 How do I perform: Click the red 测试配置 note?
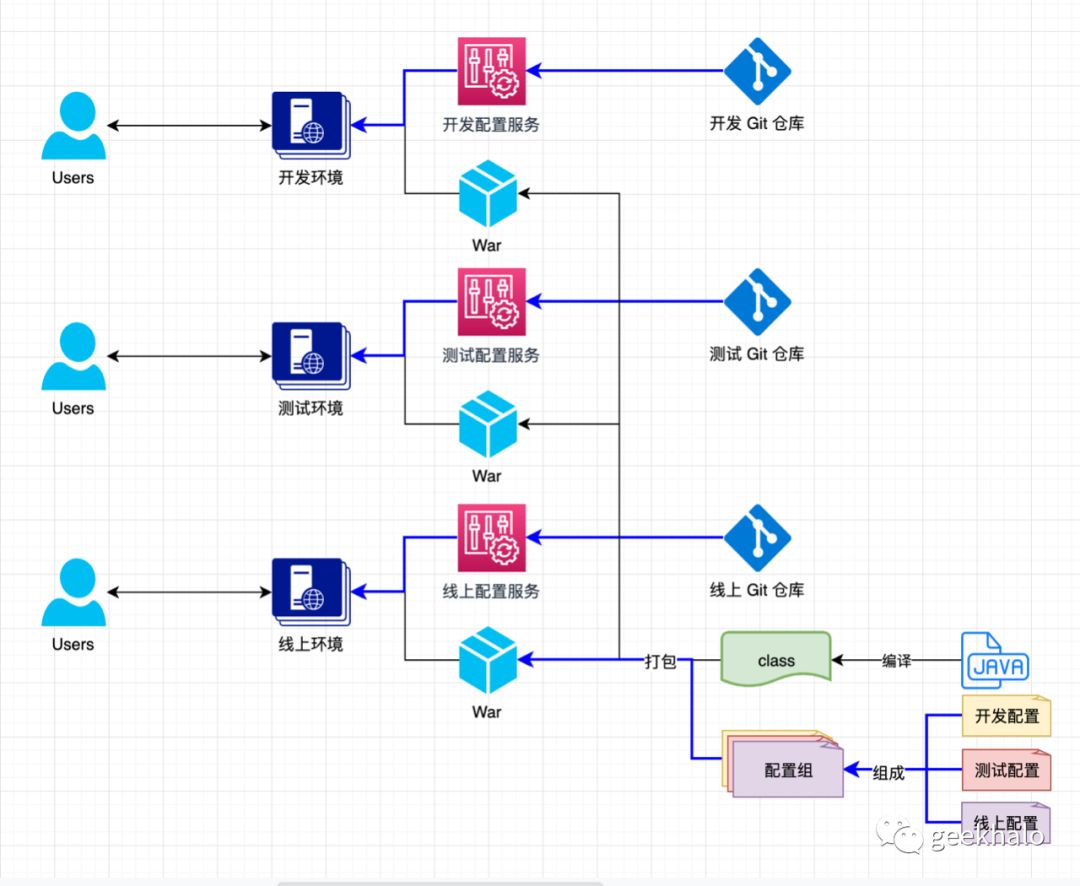[x=1006, y=770]
